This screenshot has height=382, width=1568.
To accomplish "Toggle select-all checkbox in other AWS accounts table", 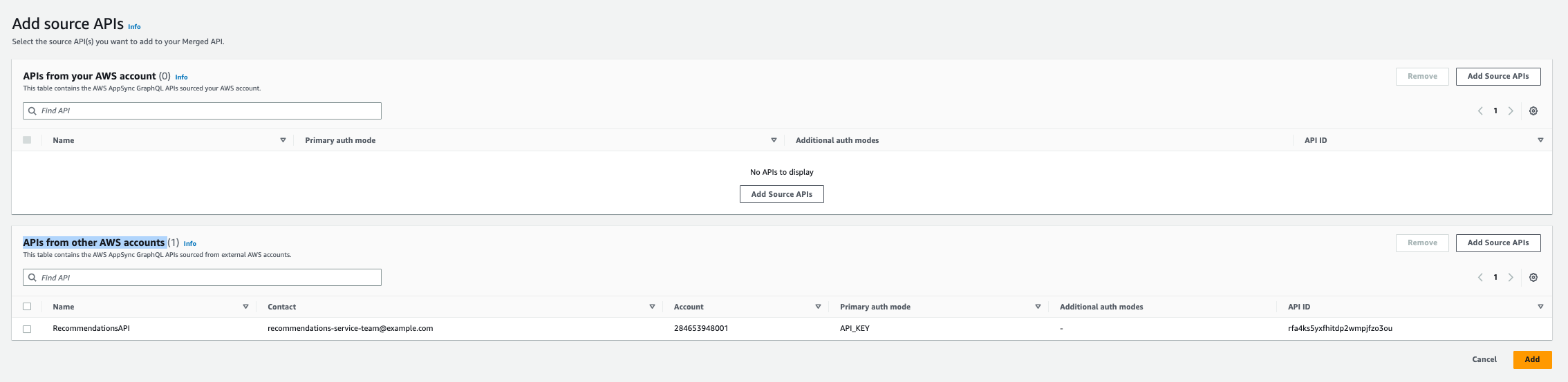I will pos(27,307).
